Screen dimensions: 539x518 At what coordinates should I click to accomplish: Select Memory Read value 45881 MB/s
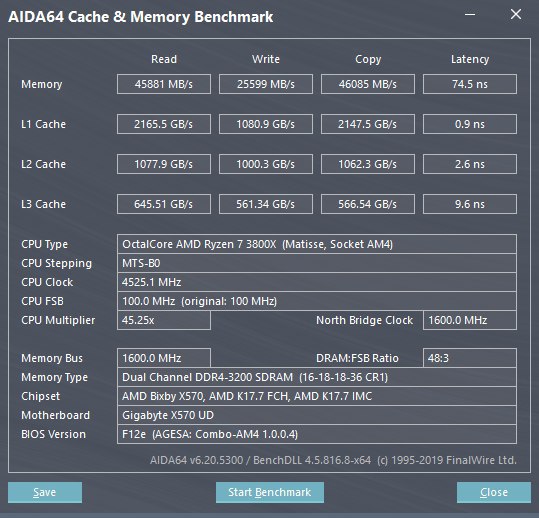pos(164,84)
